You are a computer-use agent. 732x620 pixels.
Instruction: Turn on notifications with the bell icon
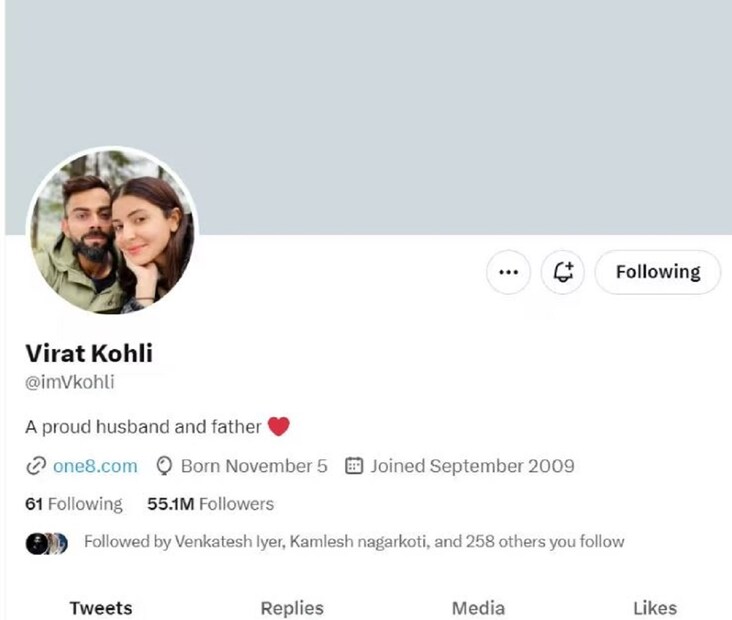click(x=563, y=272)
